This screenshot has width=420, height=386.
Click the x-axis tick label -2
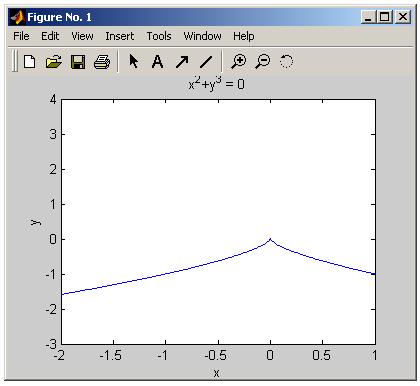pyautogui.click(x=59, y=355)
